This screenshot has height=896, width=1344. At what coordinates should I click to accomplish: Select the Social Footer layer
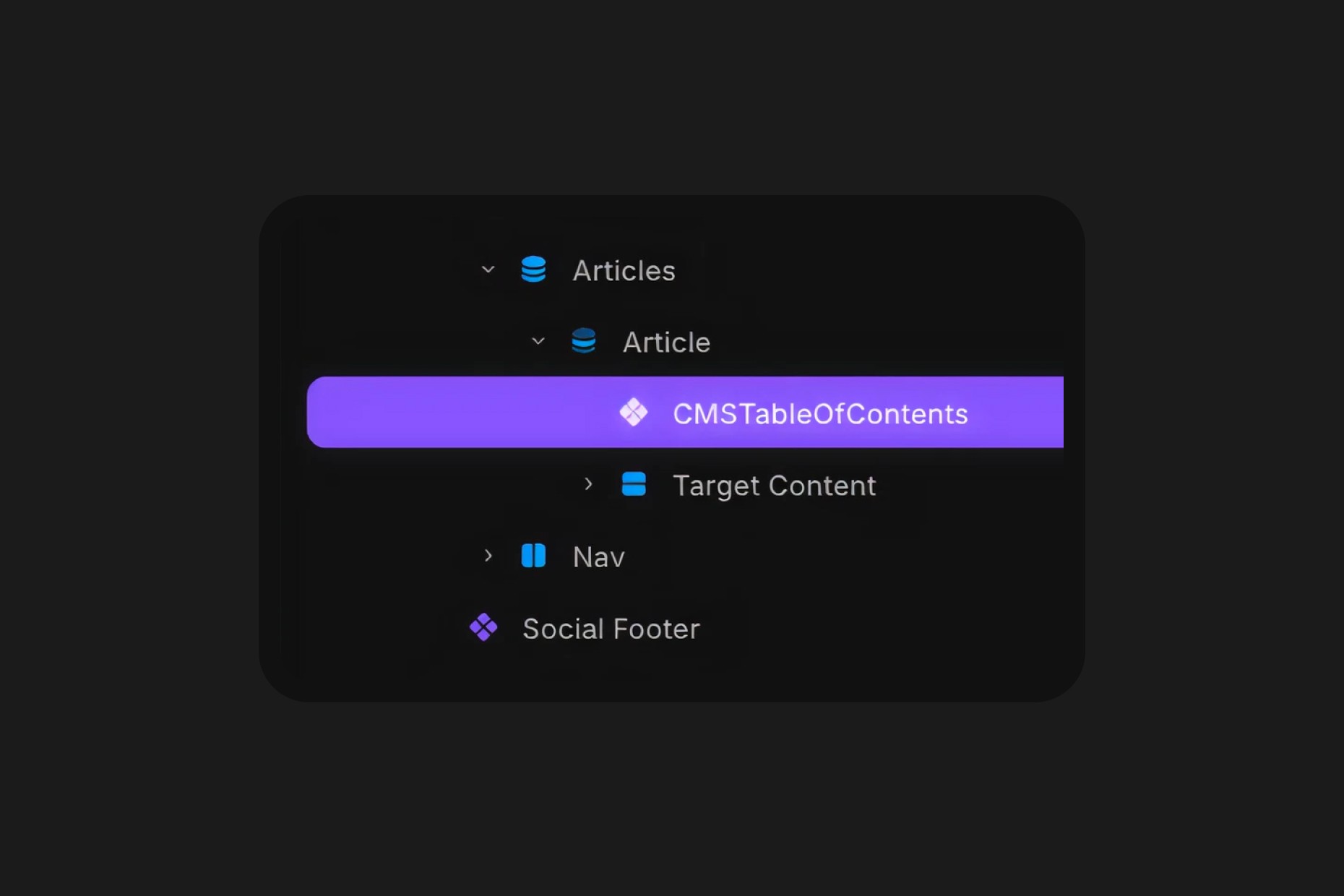click(x=611, y=628)
